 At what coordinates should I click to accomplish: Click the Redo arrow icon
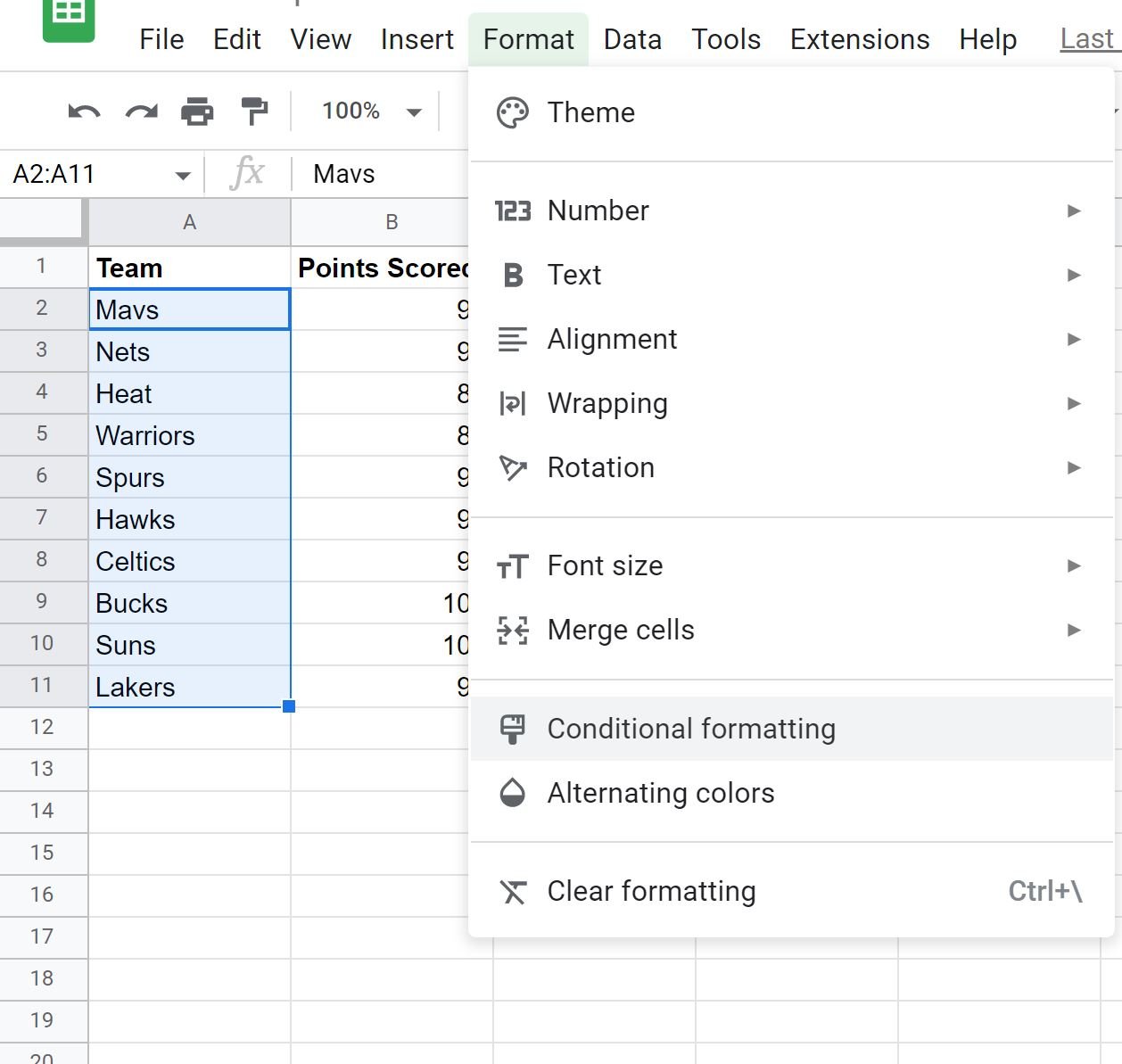(x=142, y=112)
